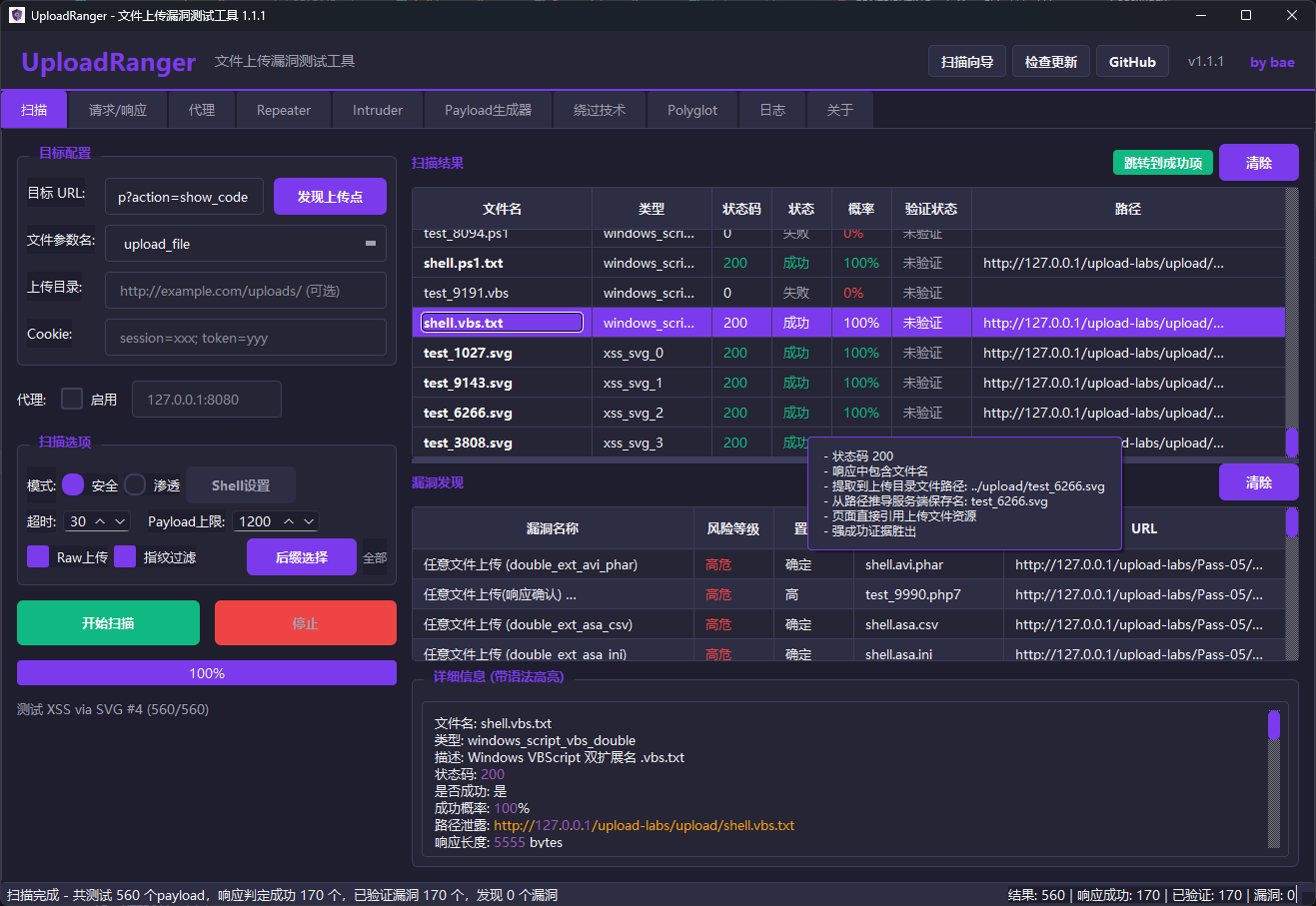
Task: Click the scan results table scrollbar thumb
Action: pyautogui.click(x=1292, y=443)
